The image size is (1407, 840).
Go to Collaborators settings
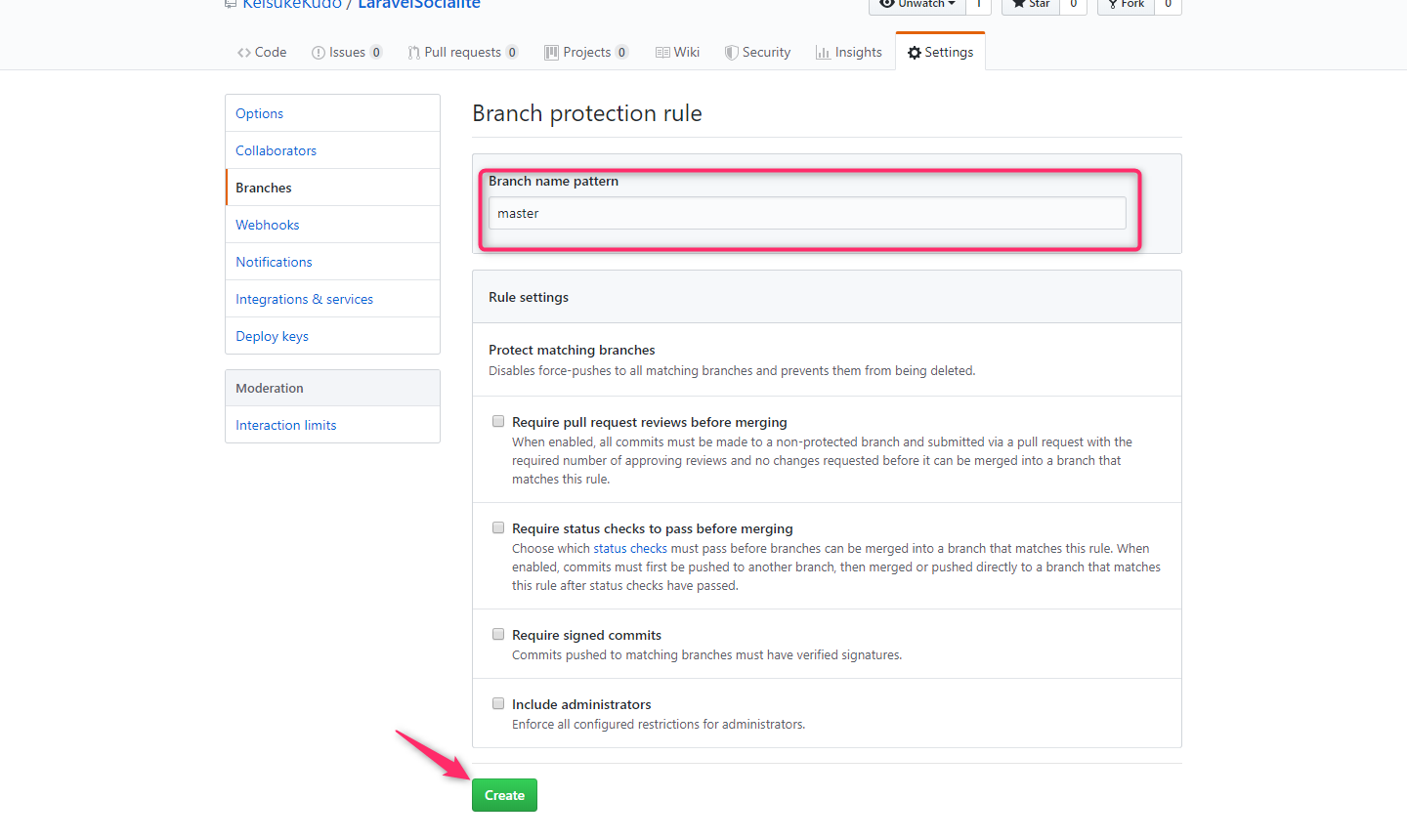pos(332,150)
